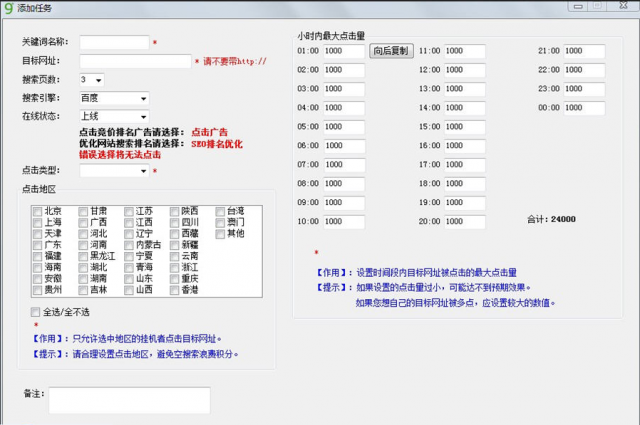Toggle the 全选/全不选 checkbox
Screen dimensions: 640x425
coord(37,313)
